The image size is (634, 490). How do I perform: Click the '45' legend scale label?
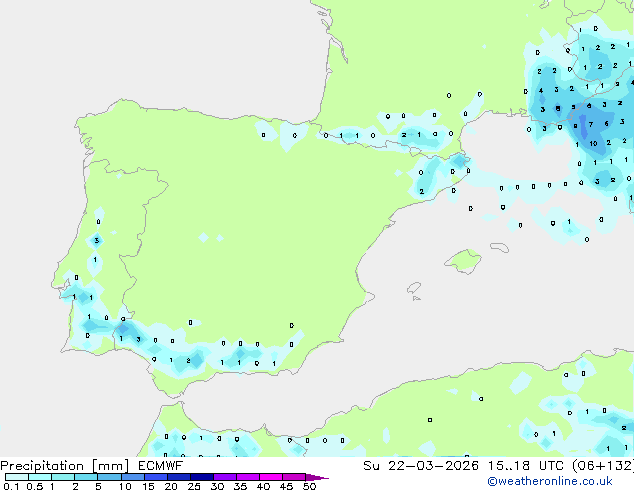pyautogui.click(x=286, y=486)
